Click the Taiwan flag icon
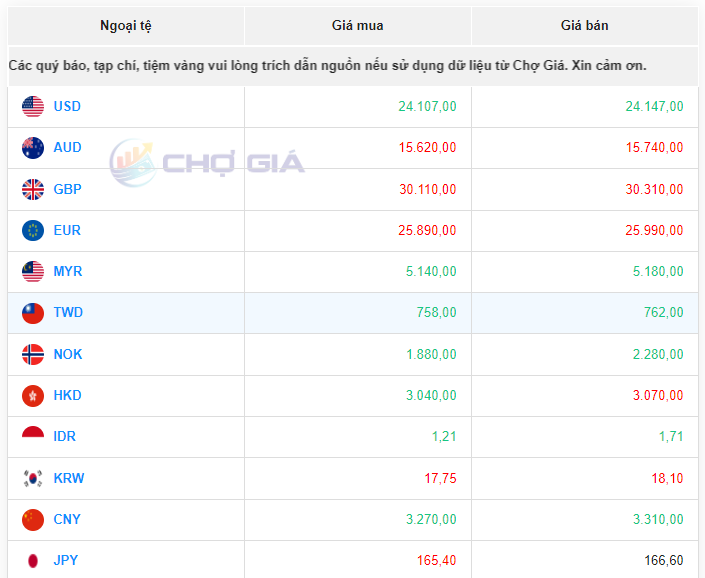 coord(33,313)
